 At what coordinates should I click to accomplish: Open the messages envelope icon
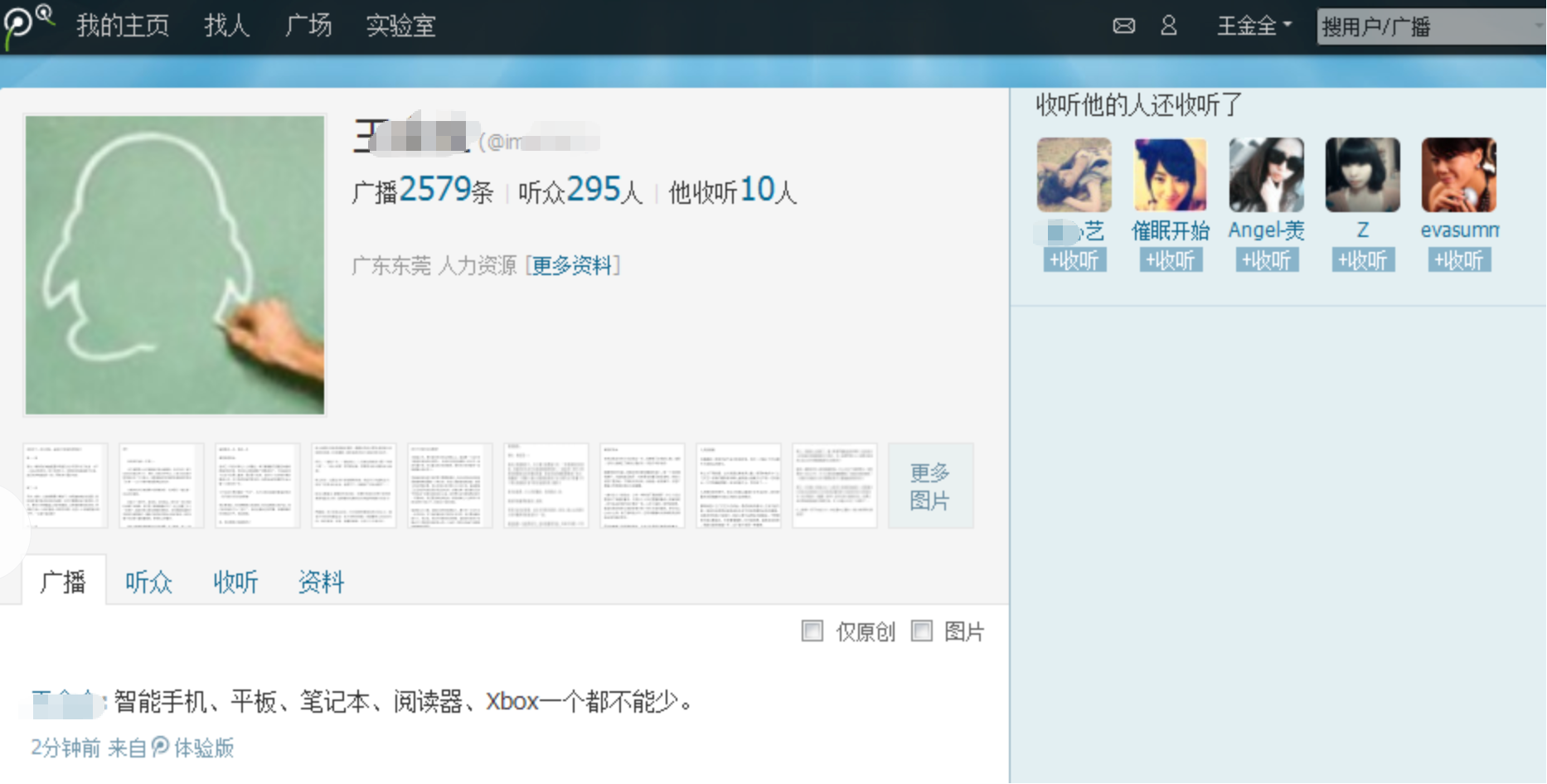(x=1123, y=26)
